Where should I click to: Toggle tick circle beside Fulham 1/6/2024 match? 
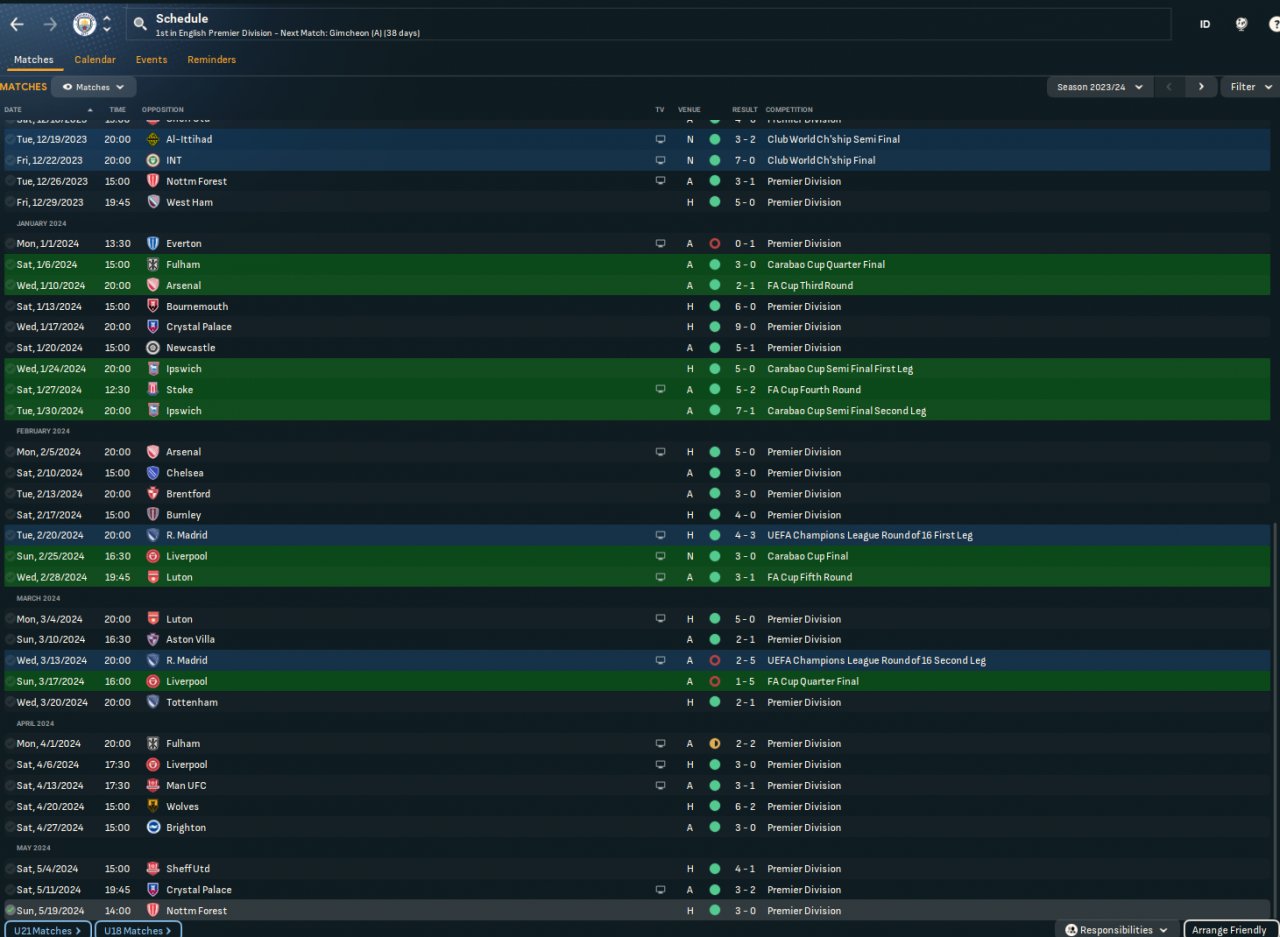(x=10, y=265)
